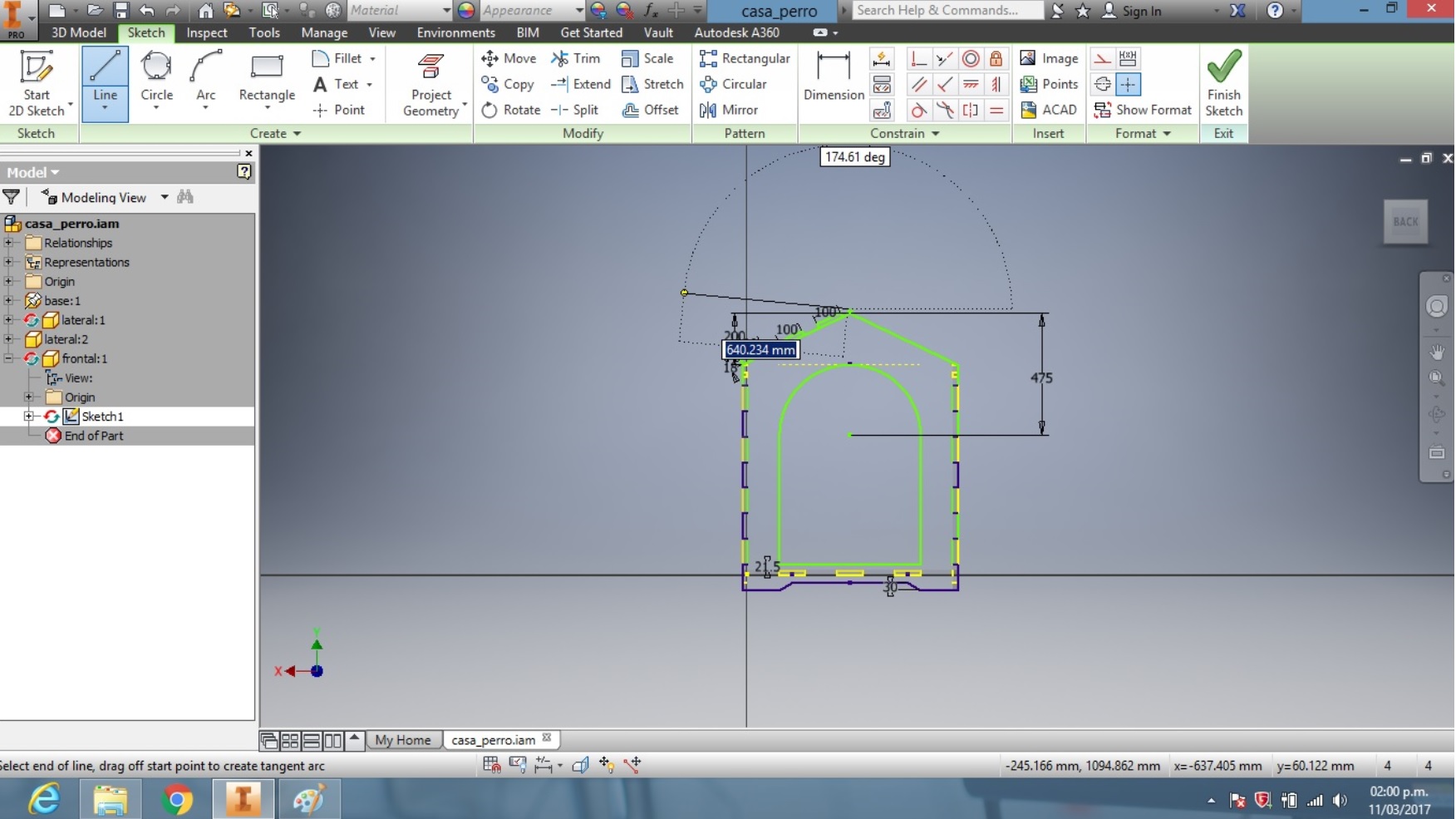Expand the Relationships tree node
Screen dimensions: 1456x819
pos(8,243)
